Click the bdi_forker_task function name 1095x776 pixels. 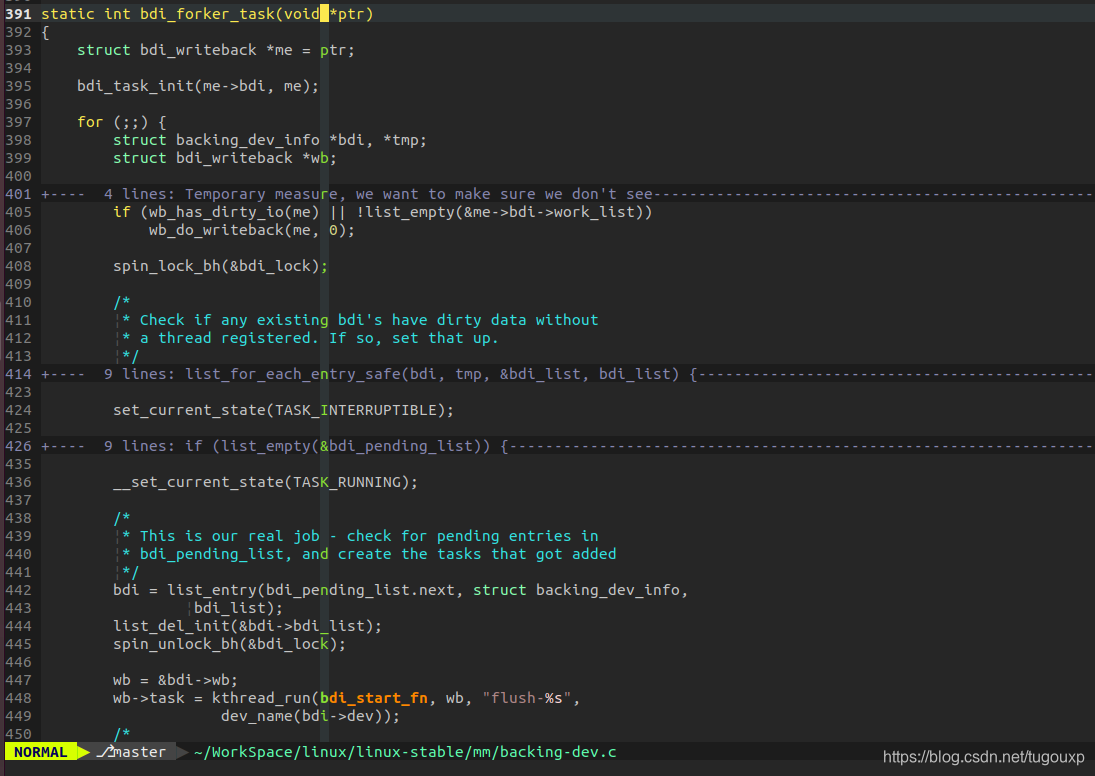coord(207,14)
